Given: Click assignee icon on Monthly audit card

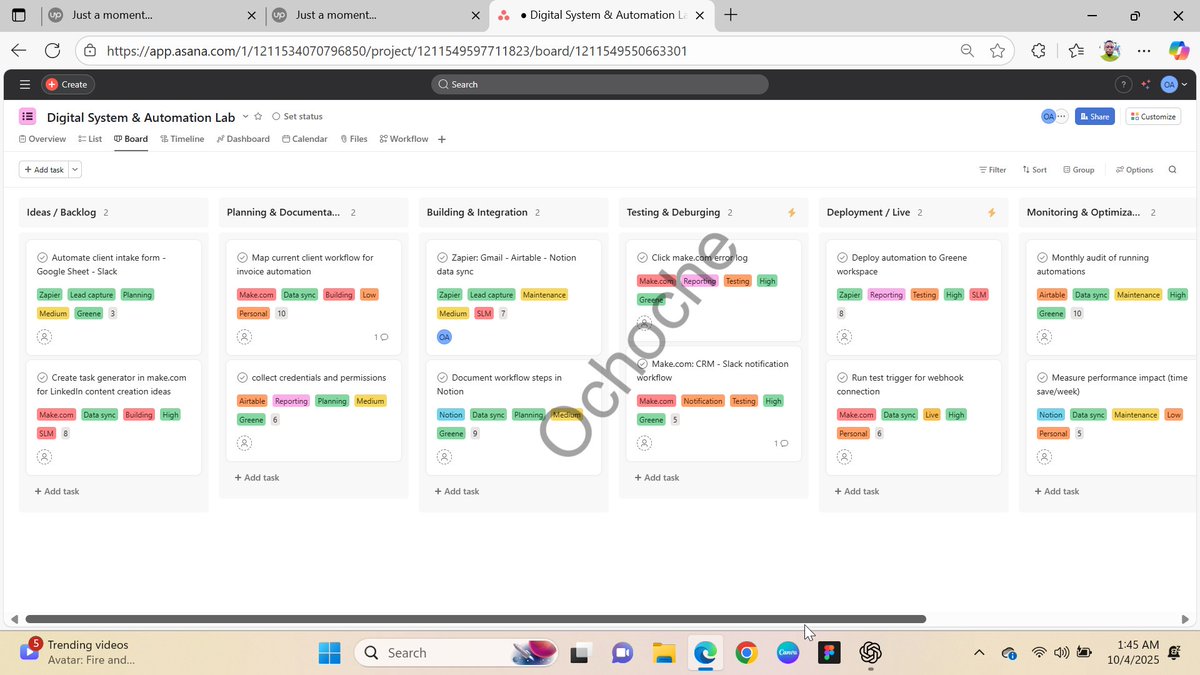Looking at the screenshot, I should click(x=1044, y=337).
